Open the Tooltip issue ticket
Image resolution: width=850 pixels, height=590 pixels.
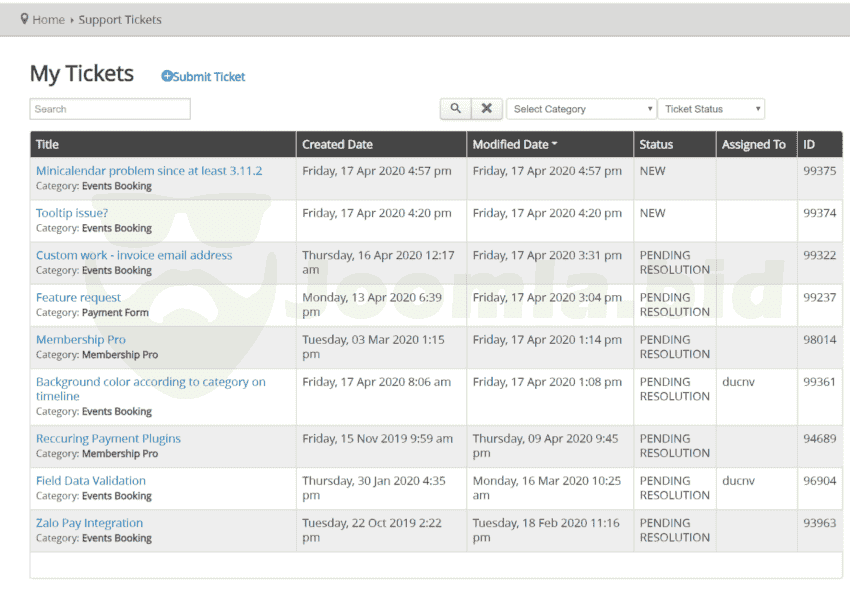72,213
